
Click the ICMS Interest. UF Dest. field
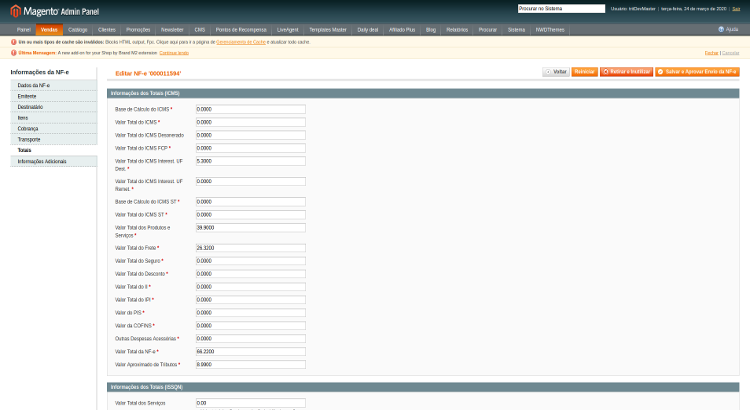pyautogui.click(x=251, y=161)
